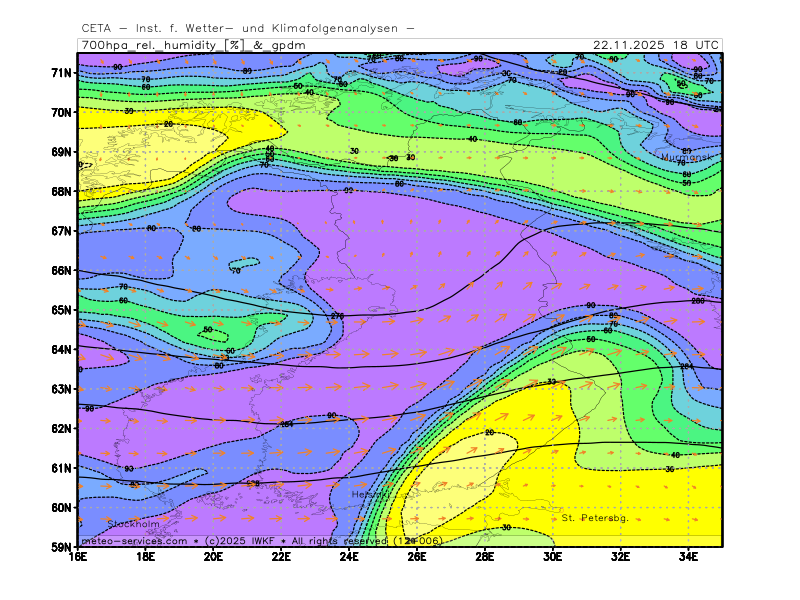Click the 30E longitude axis label
Screen dimensions: 800x600
click(x=552, y=557)
